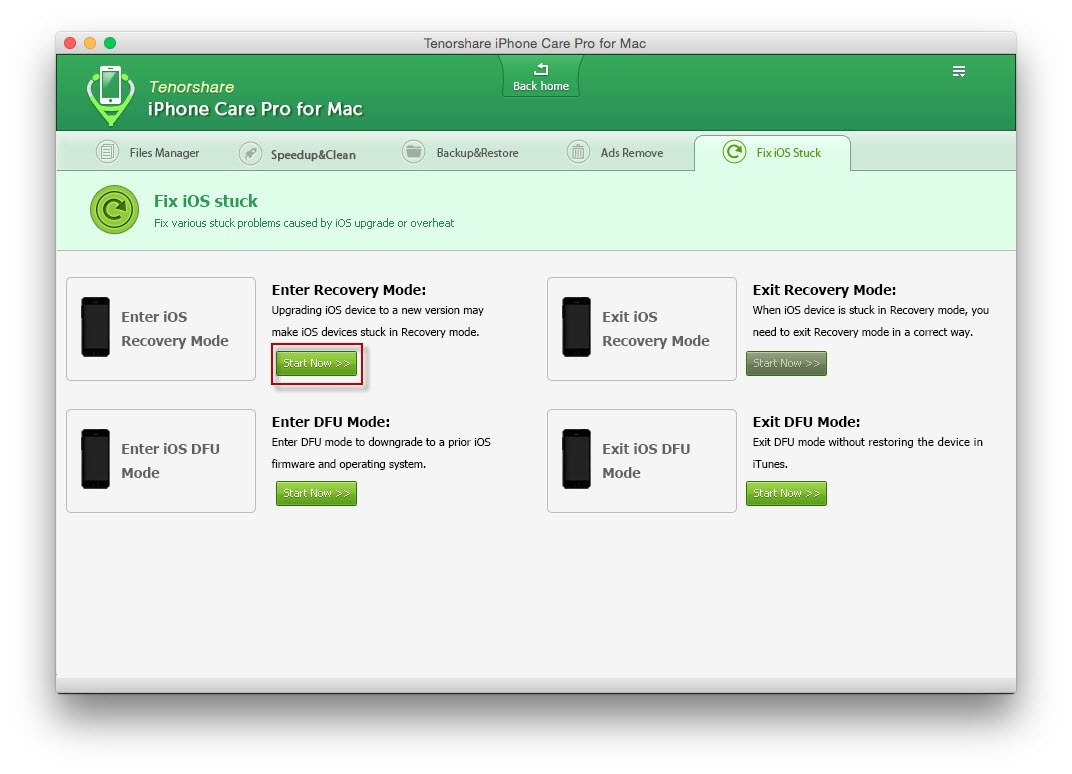Select the Ads Remove tab

[631, 153]
